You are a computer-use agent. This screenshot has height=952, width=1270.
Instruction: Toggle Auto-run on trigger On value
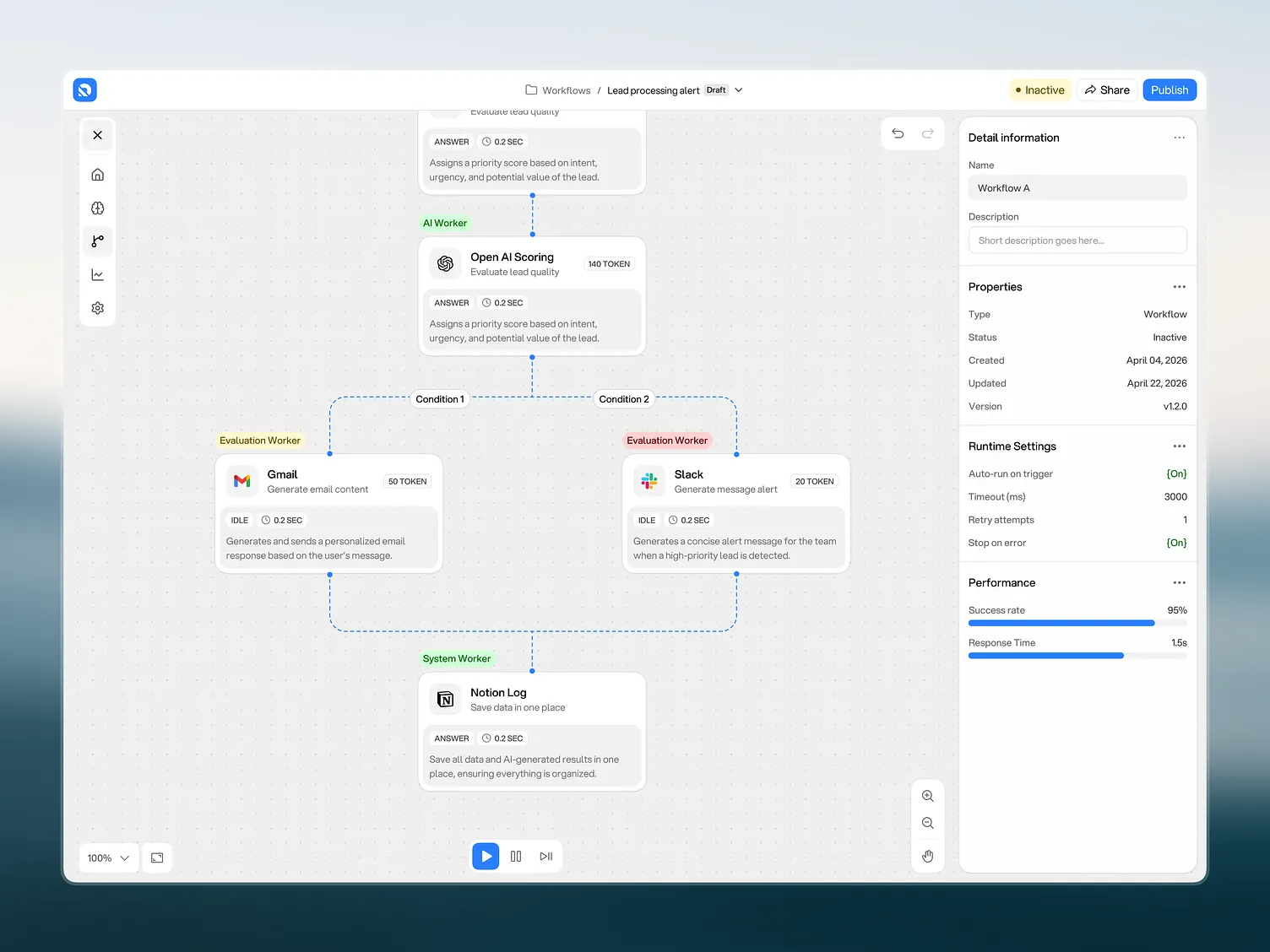point(1176,474)
